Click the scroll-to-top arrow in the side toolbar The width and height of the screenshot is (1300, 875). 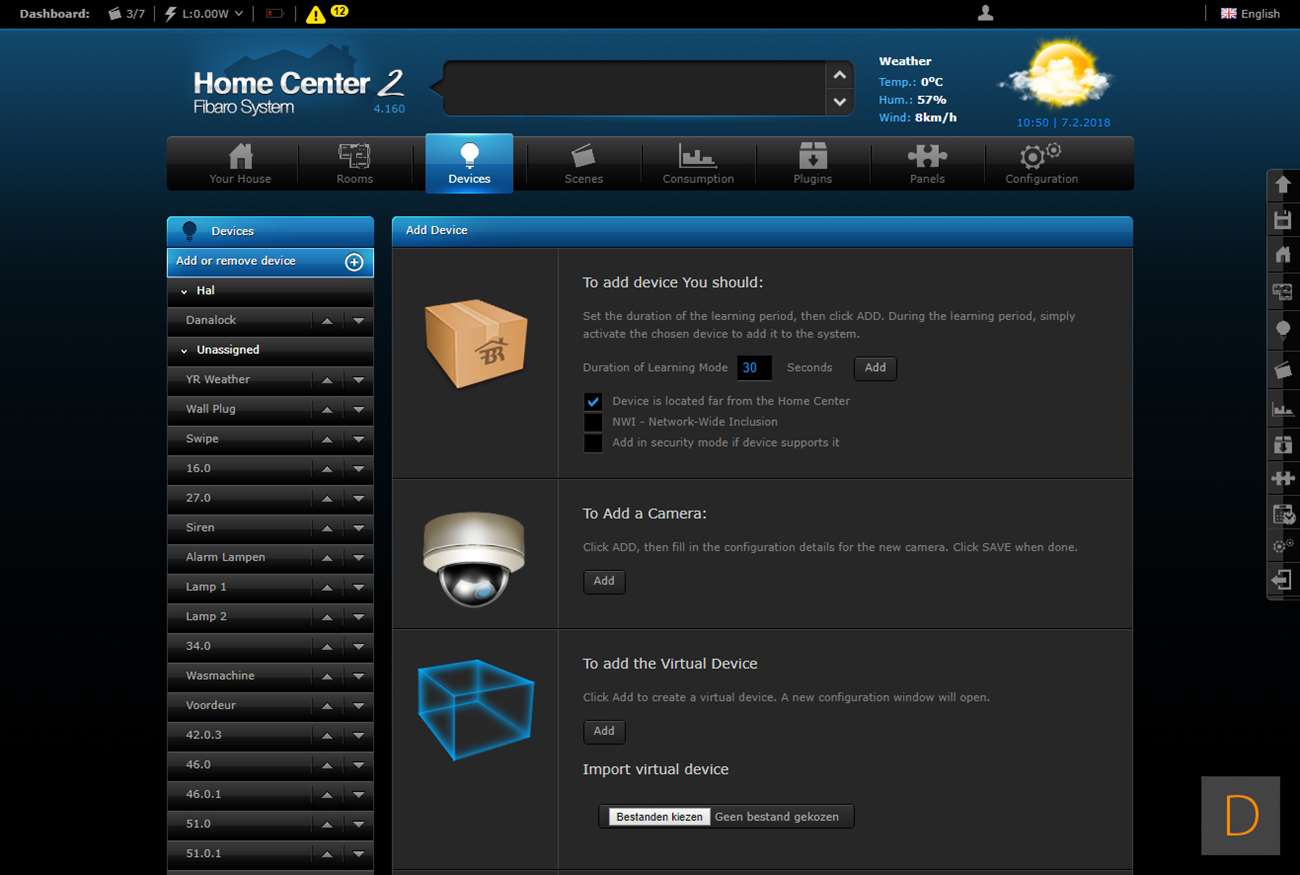click(x=1283, y=185)
